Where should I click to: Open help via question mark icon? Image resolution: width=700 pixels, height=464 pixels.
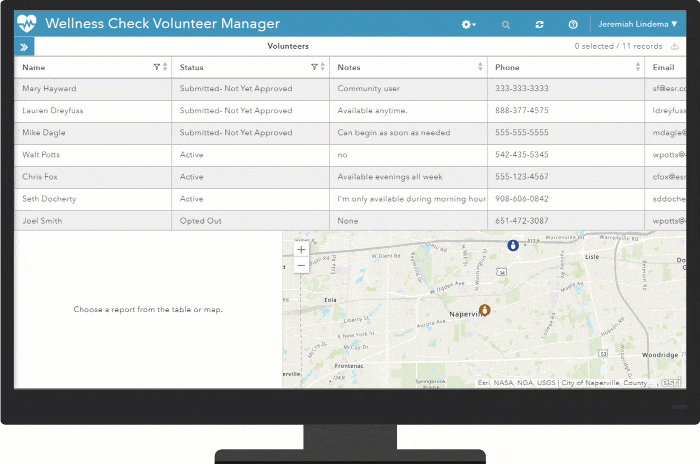coord(573,25)
